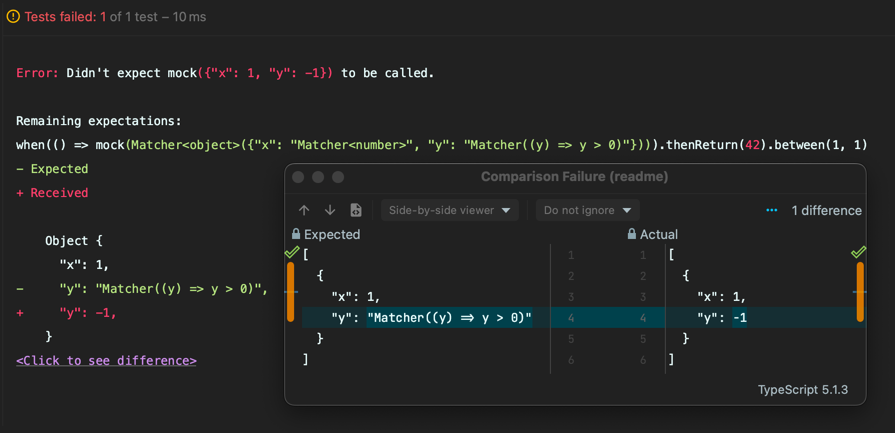The height and width of the screenshot is (433, 895).
Task: Click the Matcher((y) ⇒ y > 0) highlighted value
Action: click(449, 318)
